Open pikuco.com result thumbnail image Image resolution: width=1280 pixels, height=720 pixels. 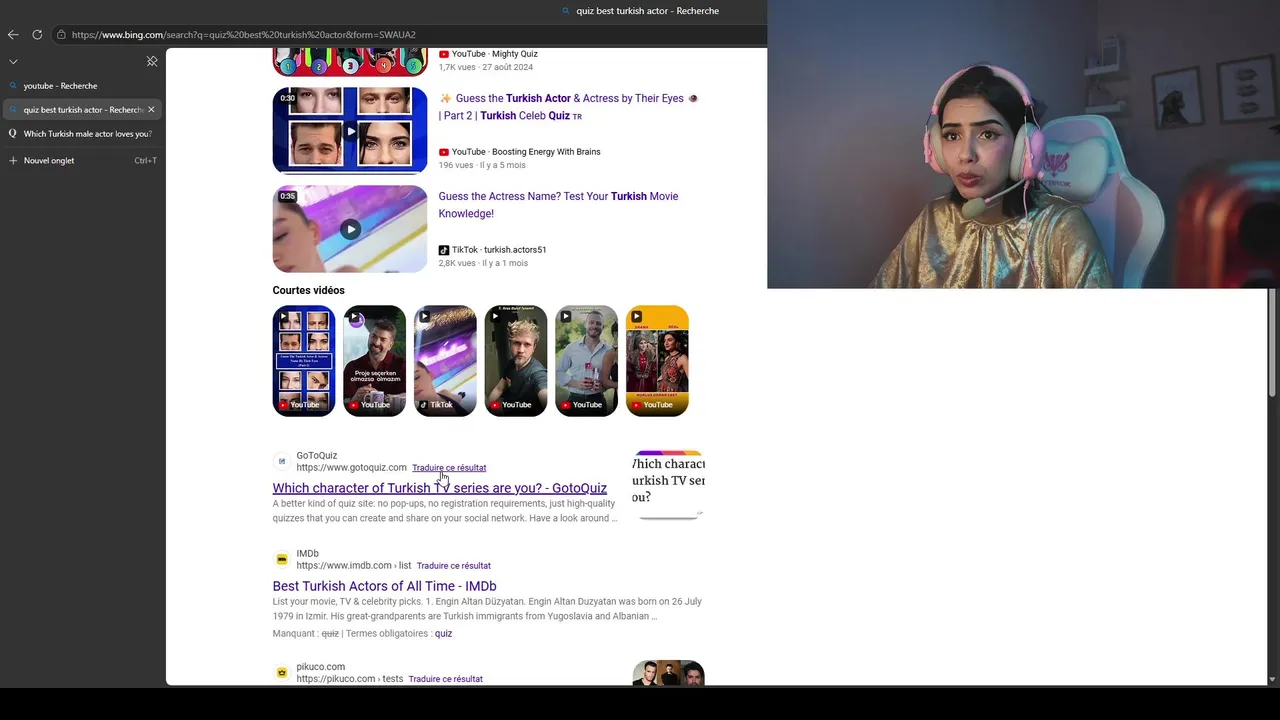(x=668, y=673)
